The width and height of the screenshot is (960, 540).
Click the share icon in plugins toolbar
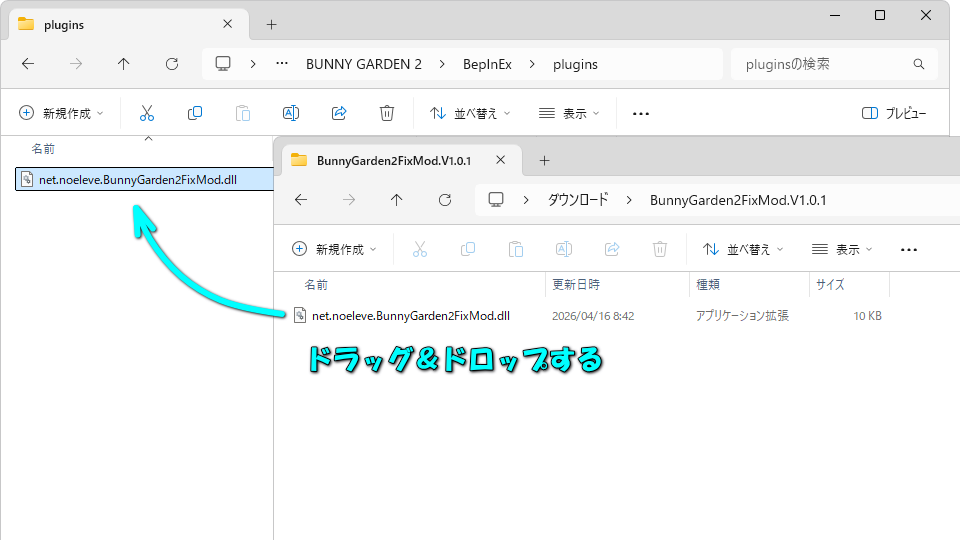[x=339, y=114]
